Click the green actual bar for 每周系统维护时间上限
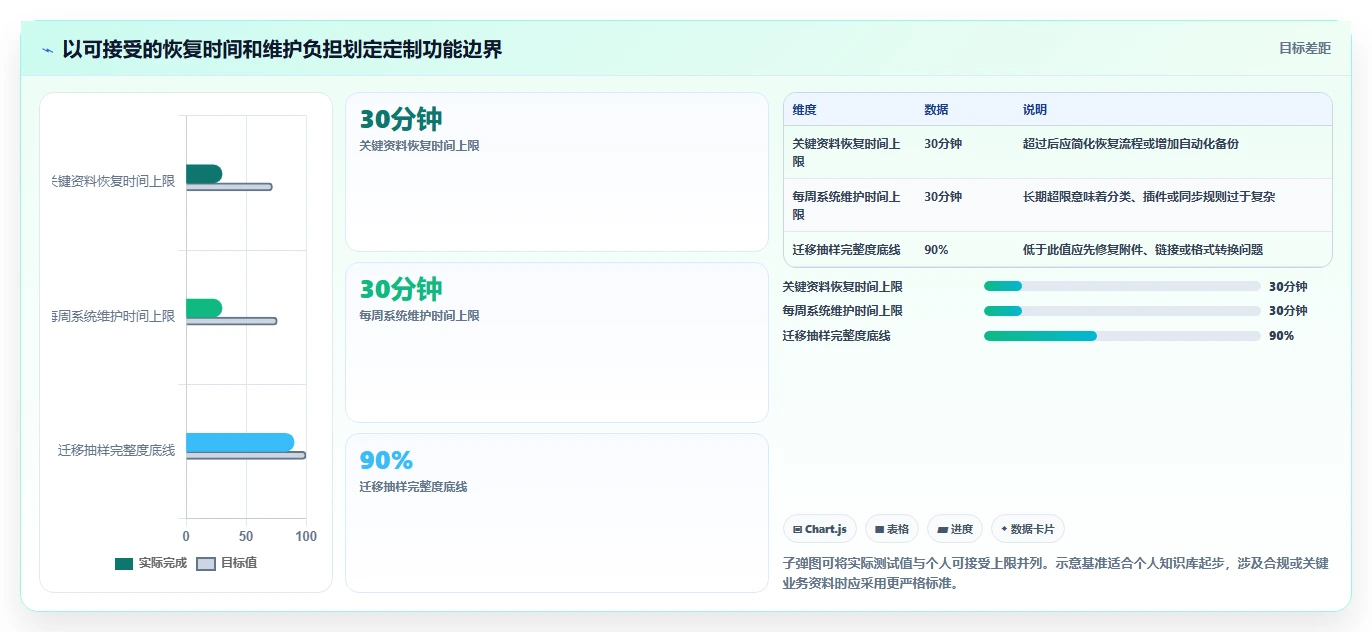 204,308
